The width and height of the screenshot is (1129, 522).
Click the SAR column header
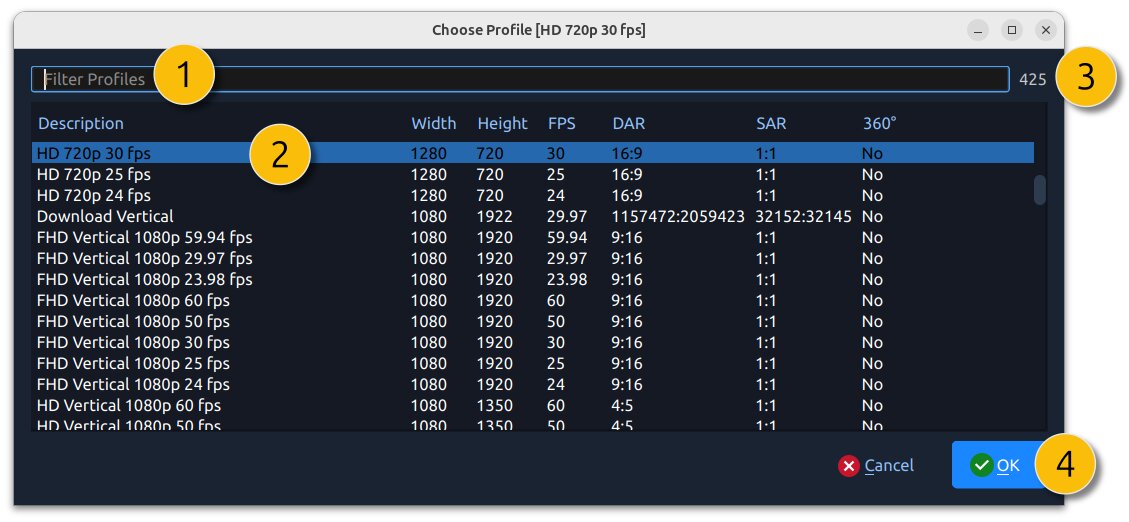click(x=771, y=123)
